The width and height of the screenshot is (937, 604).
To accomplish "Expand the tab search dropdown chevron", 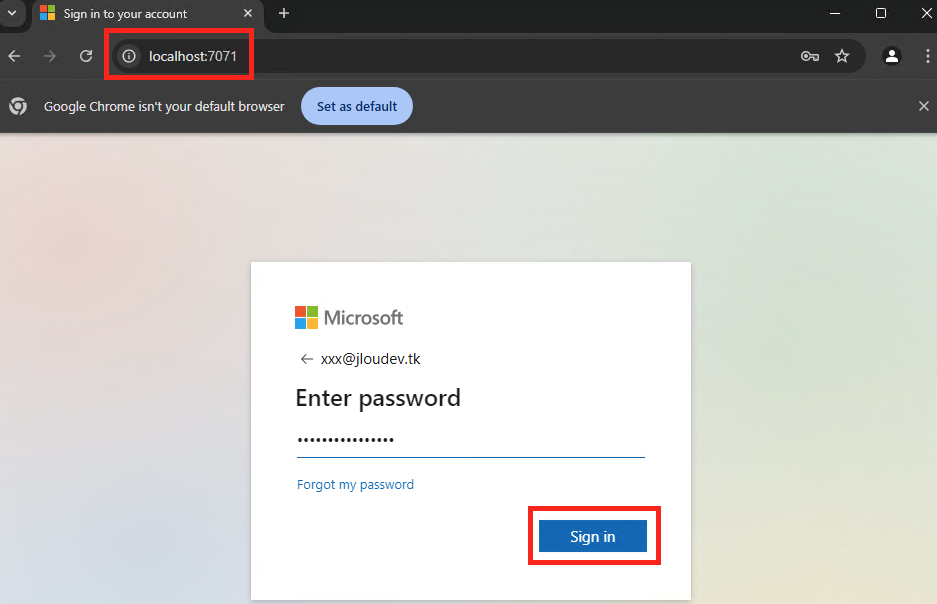I will 11,13.
